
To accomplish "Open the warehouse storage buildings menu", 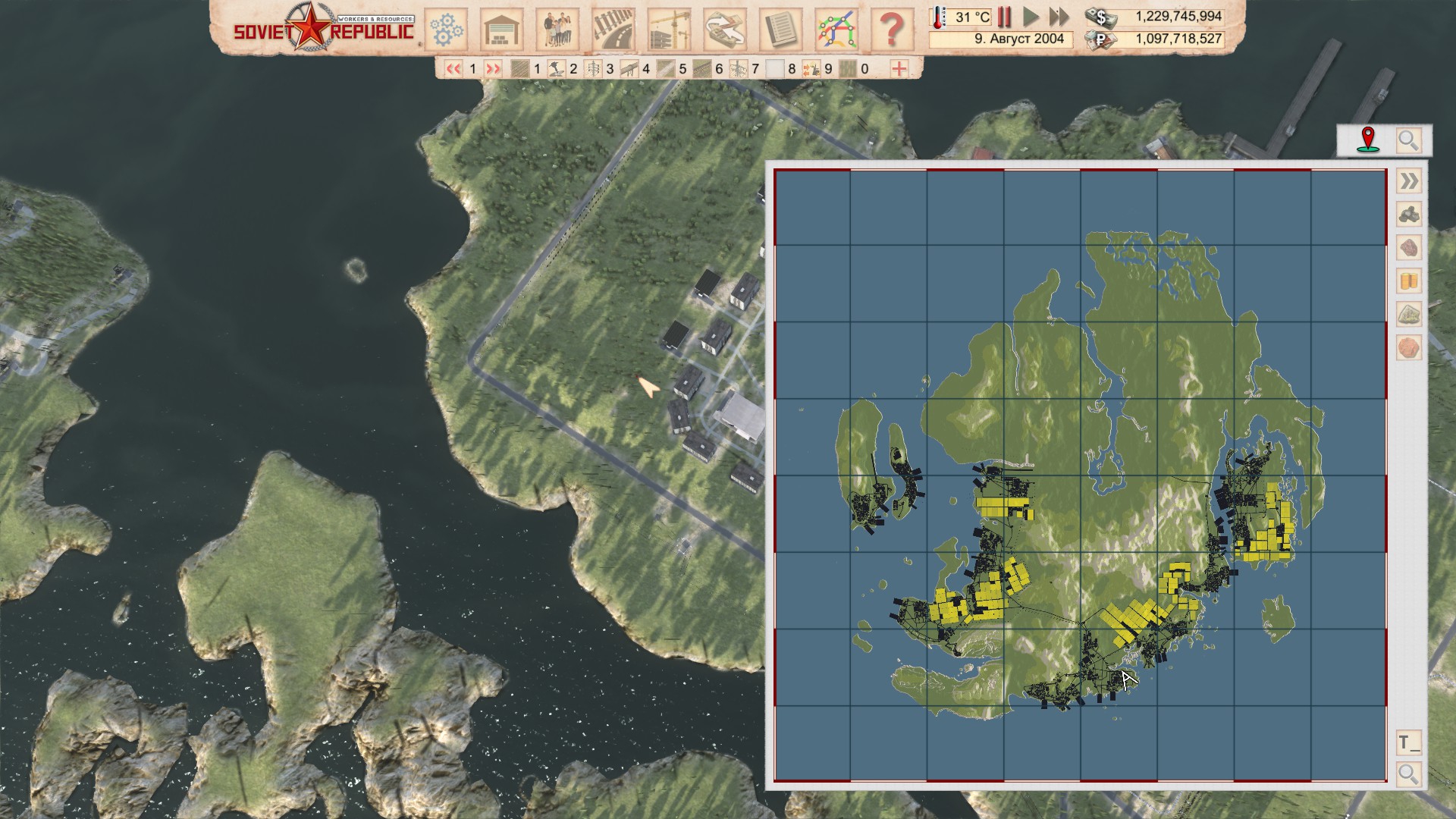I will 502,30.
